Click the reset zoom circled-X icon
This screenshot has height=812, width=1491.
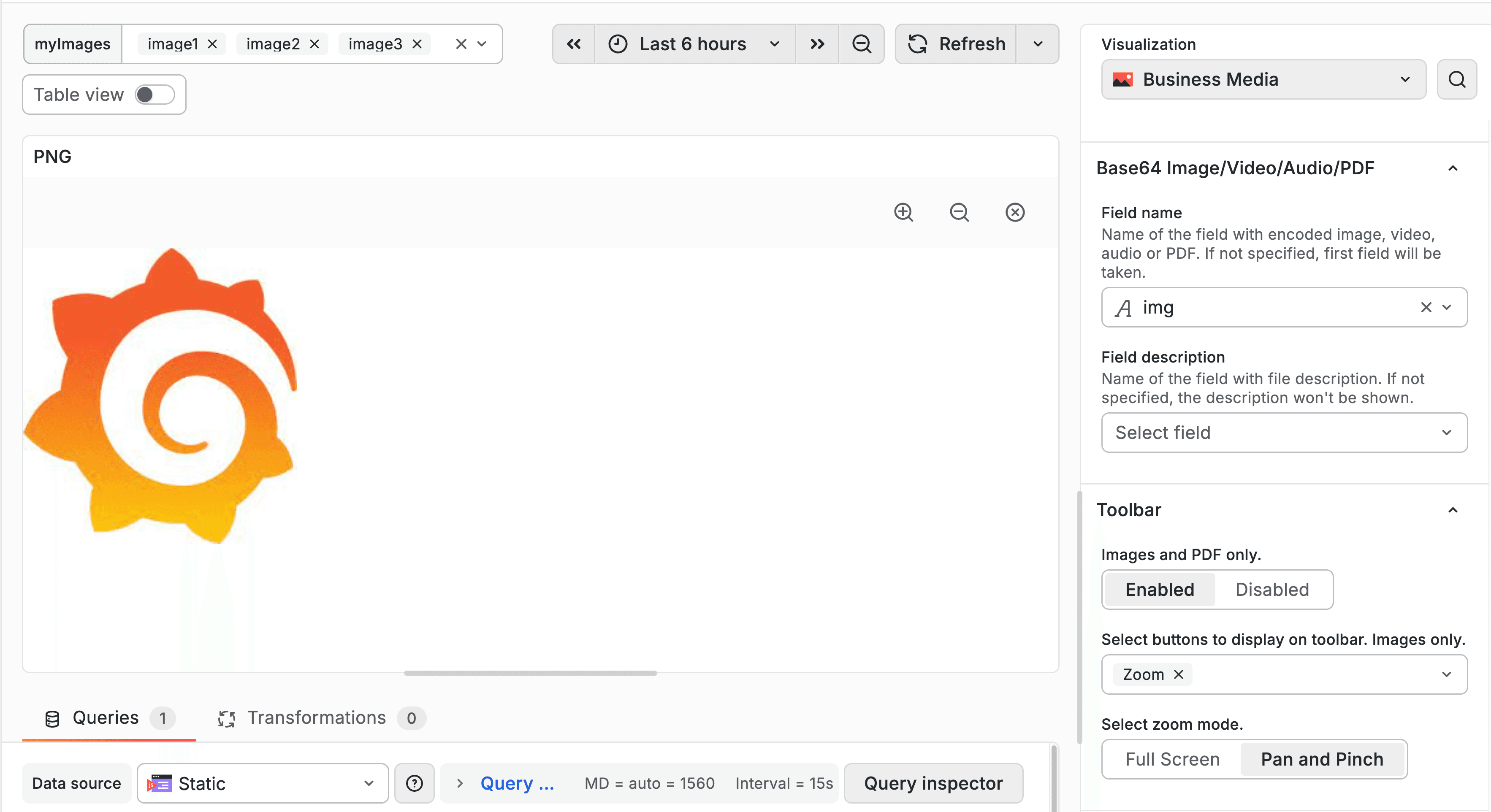click(x=1015, y=212)
